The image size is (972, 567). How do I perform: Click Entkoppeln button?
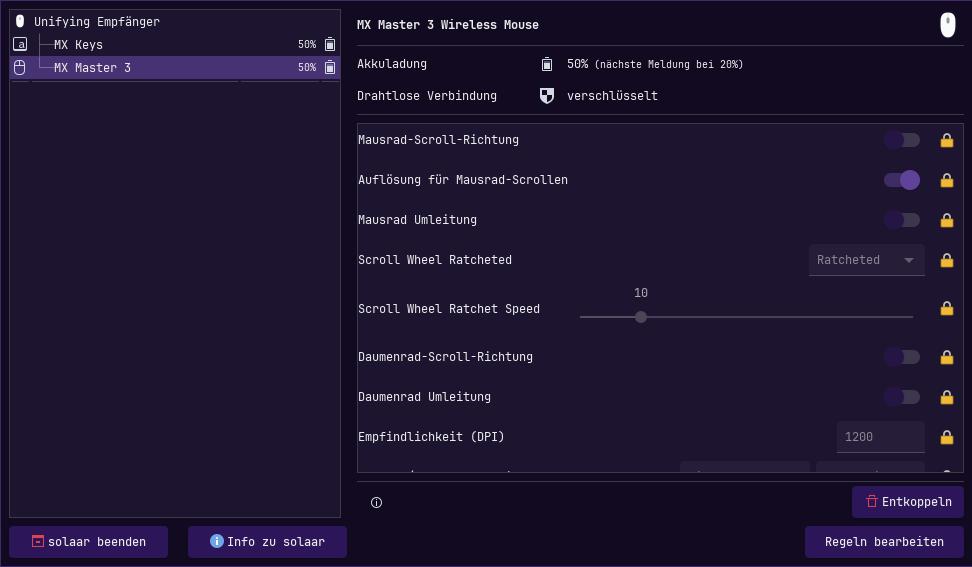point(908,502)
